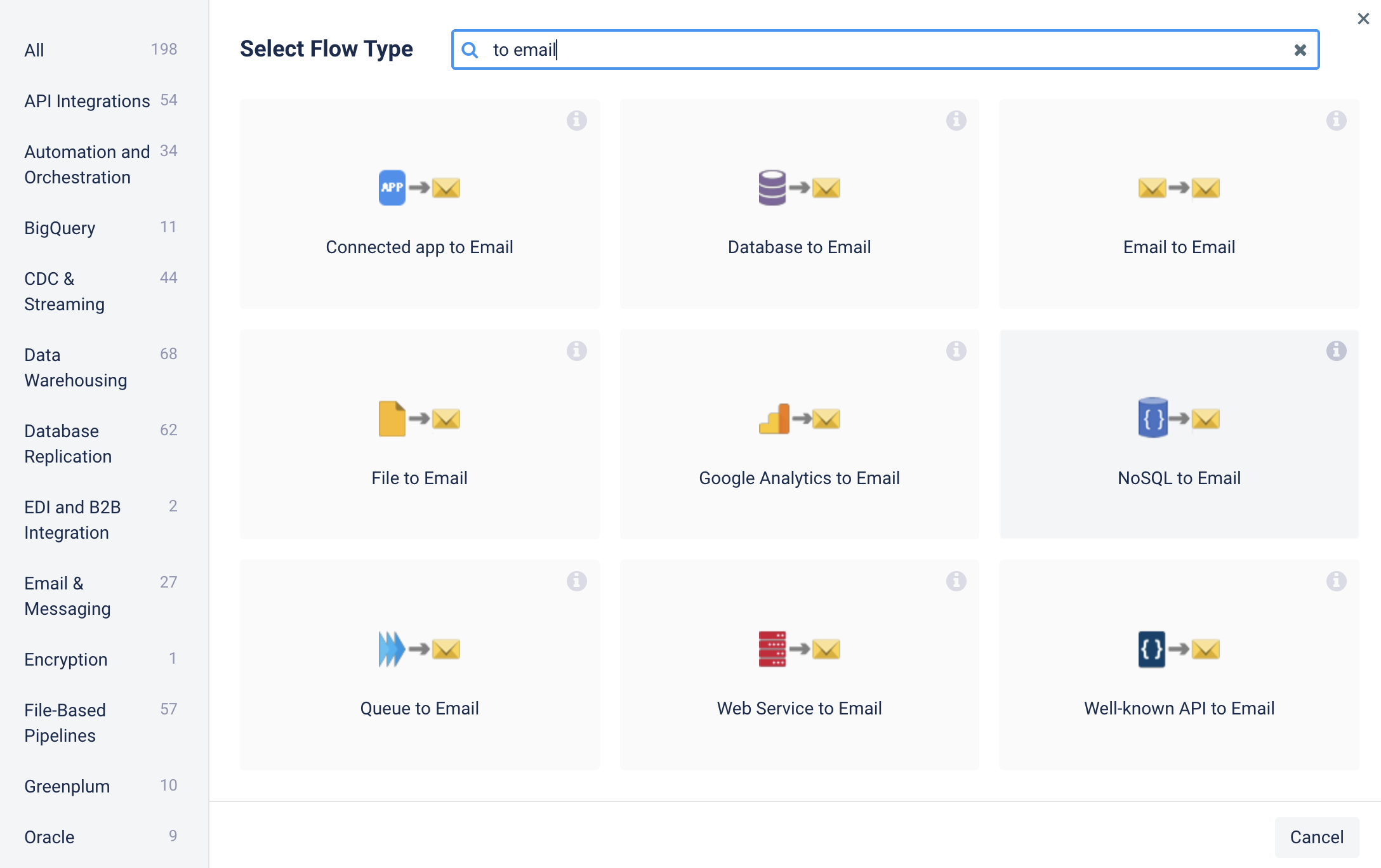
Task: Open Data Warehousing category
Action: (x=101, y=367)
